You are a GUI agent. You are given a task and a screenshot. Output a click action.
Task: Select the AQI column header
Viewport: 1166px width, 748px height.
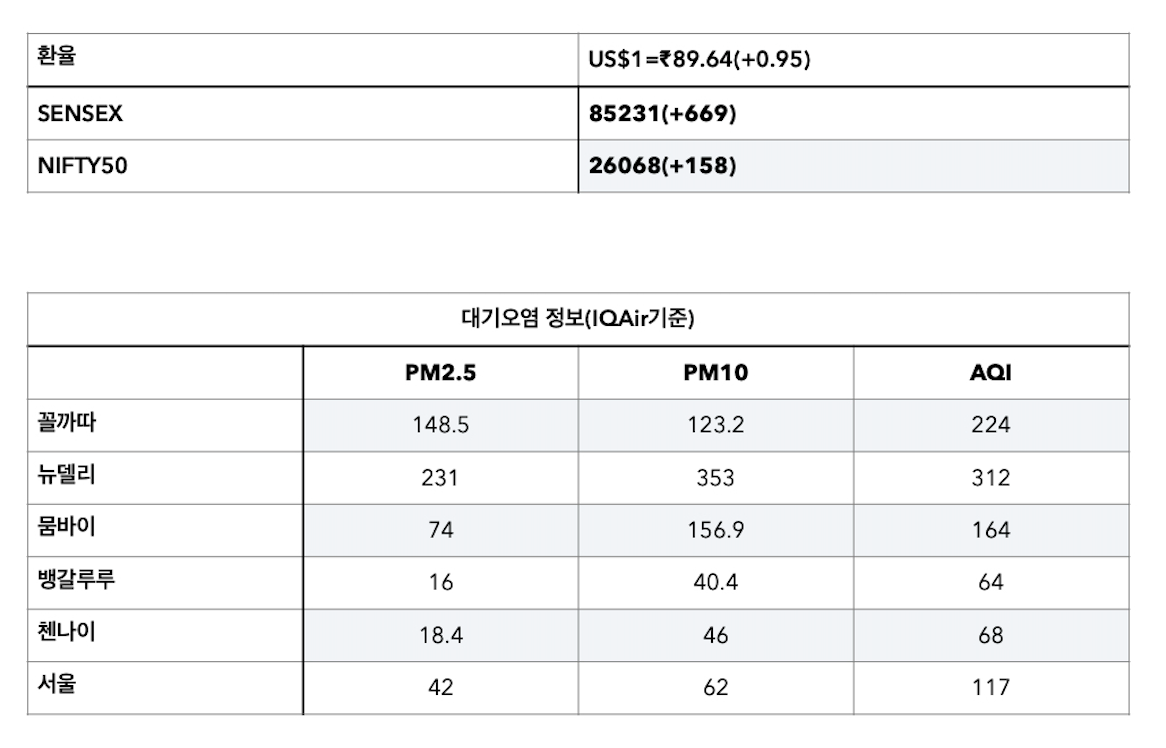990,373
